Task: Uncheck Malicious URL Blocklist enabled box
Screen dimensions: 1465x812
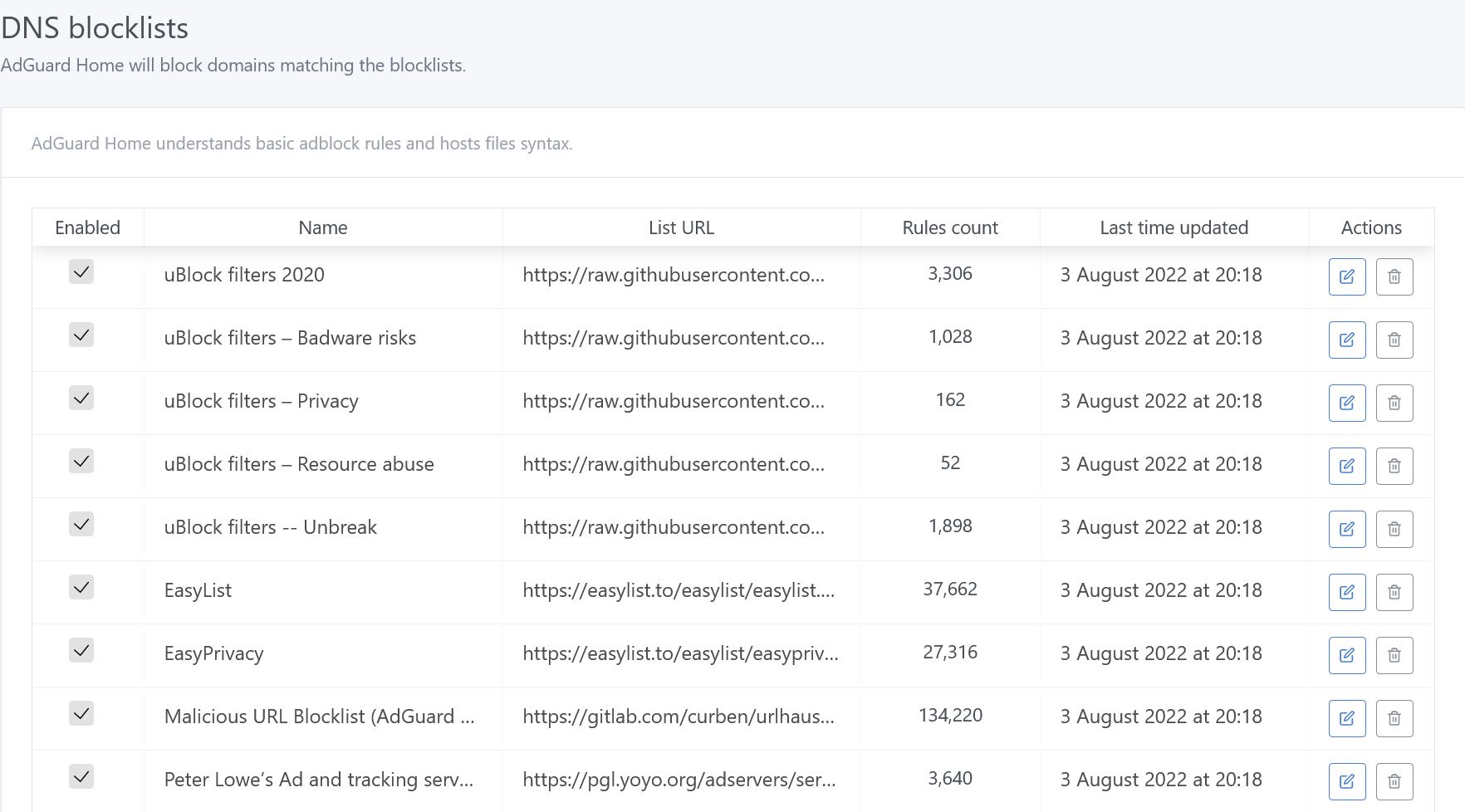Action: [x=81, y=713]
